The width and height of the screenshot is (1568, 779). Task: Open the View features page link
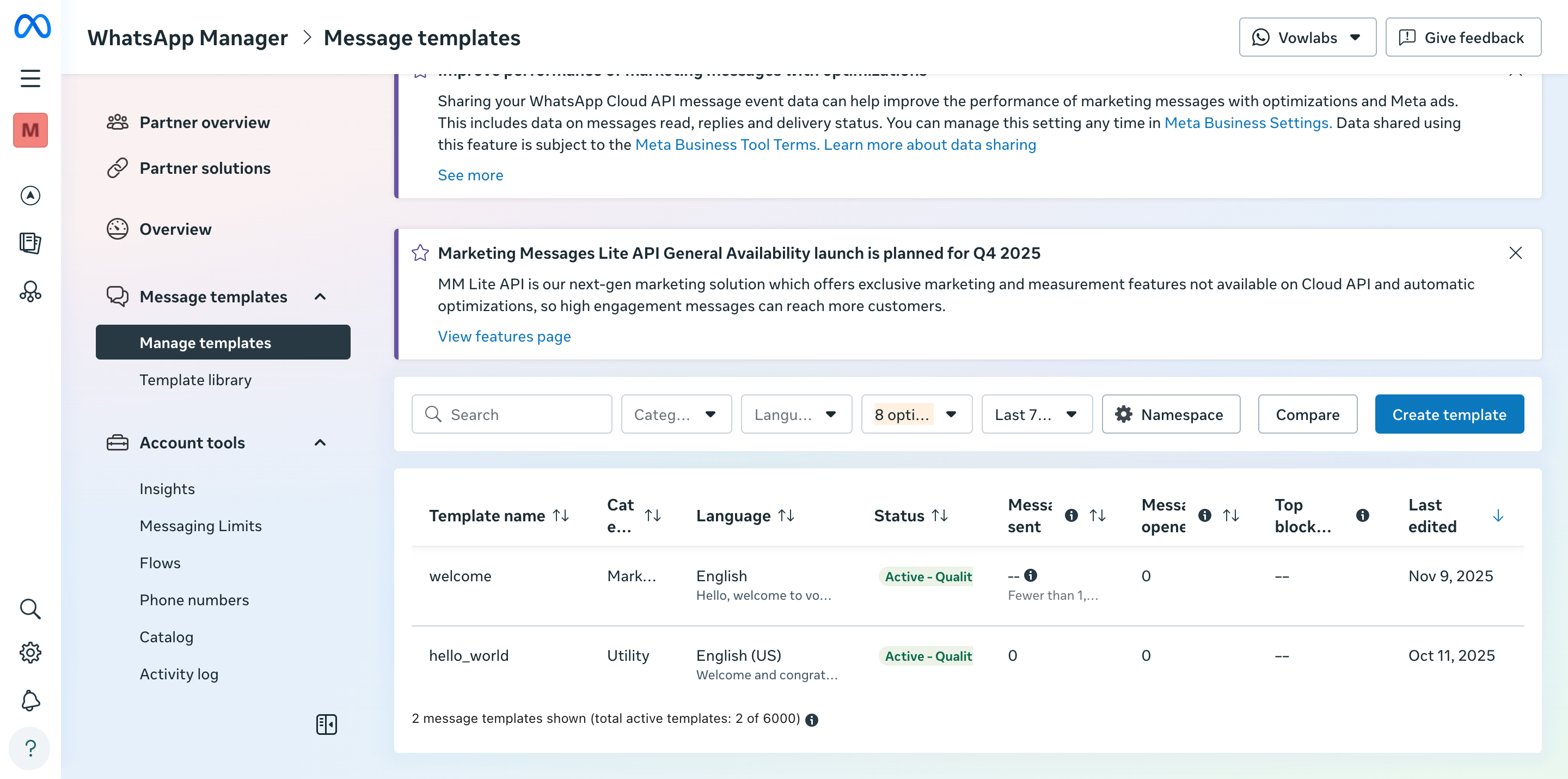504,336
